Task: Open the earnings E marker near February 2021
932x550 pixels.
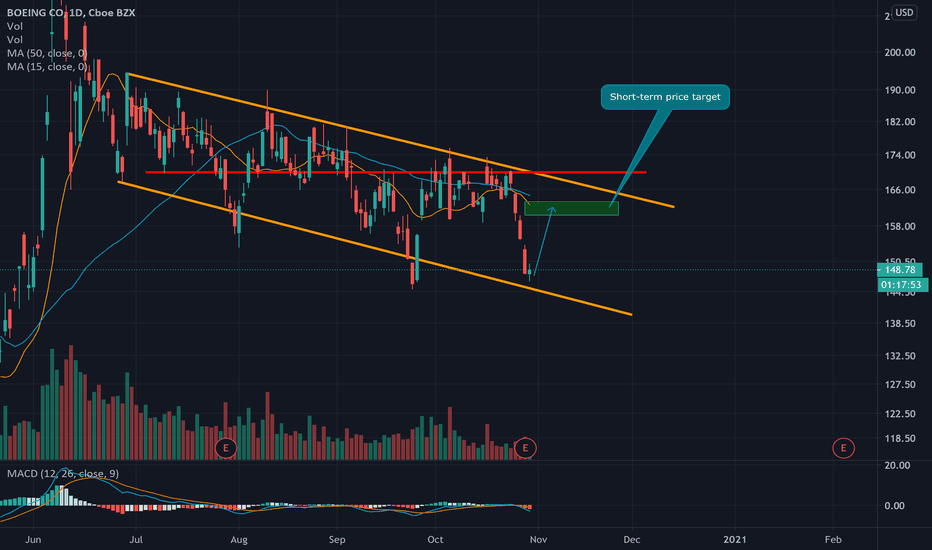Action: point(843,448)
